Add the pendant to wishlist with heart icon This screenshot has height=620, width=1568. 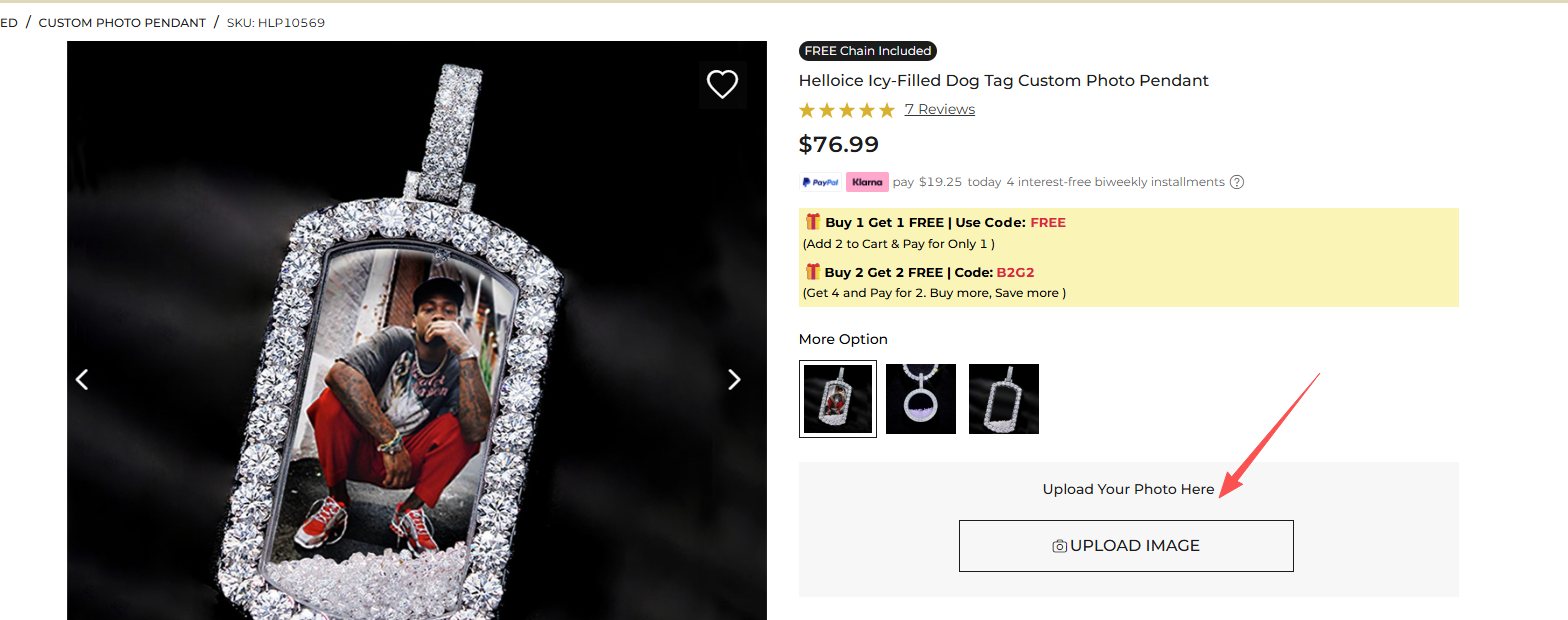tap(722, 84)
